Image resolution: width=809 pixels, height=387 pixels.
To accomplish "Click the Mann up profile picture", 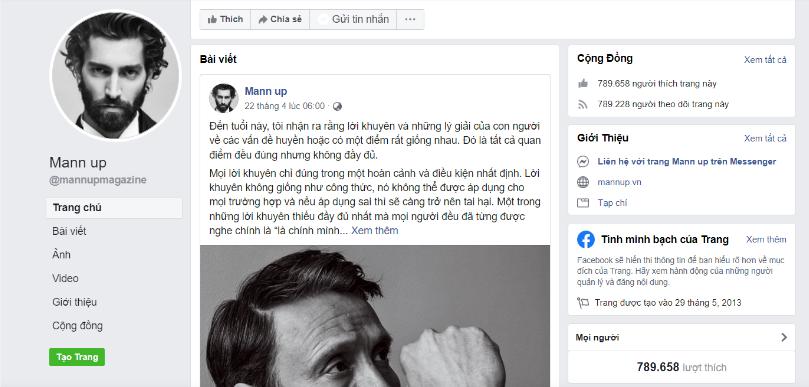I will point(116,75).
